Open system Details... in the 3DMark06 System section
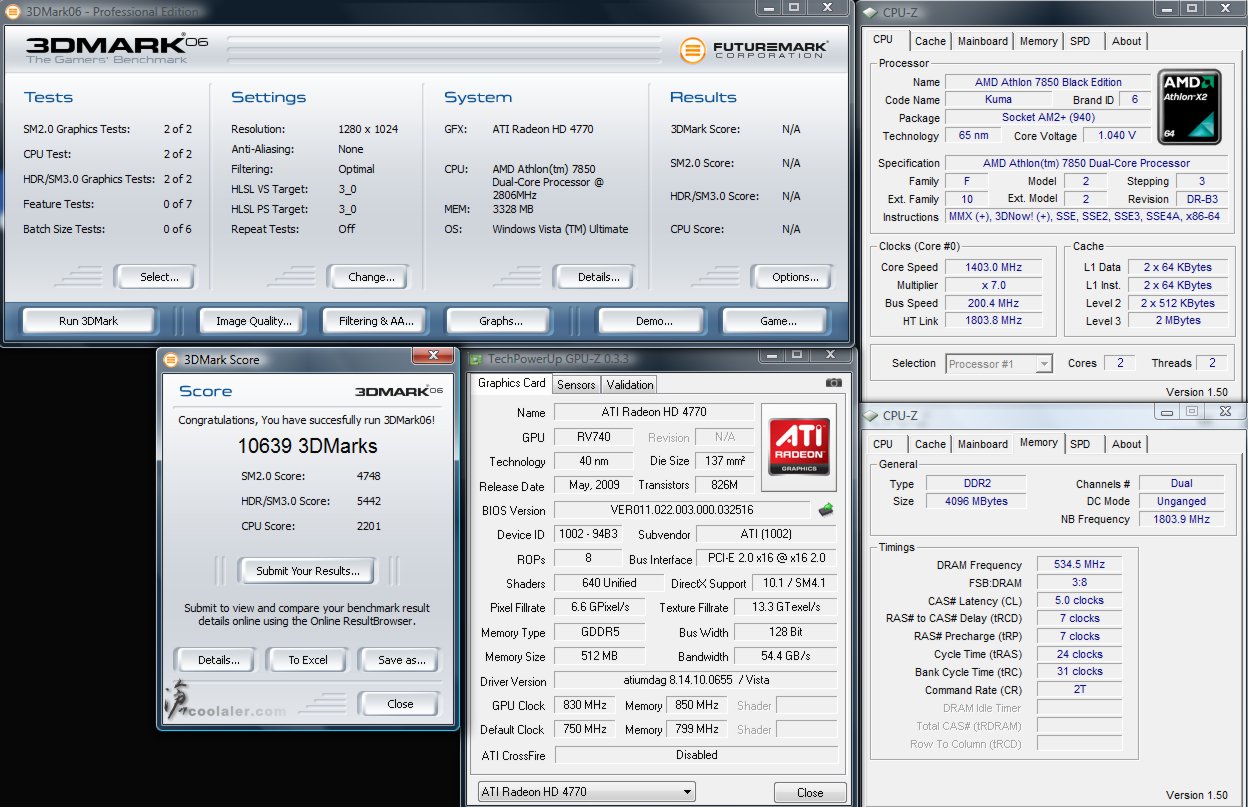 click(595, 277)
